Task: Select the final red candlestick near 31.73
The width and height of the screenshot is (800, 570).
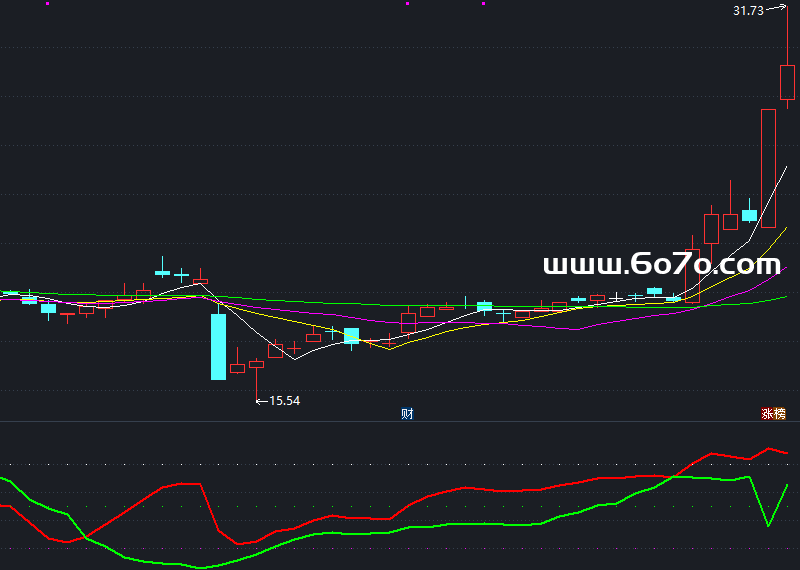Action: coord(787,82)
